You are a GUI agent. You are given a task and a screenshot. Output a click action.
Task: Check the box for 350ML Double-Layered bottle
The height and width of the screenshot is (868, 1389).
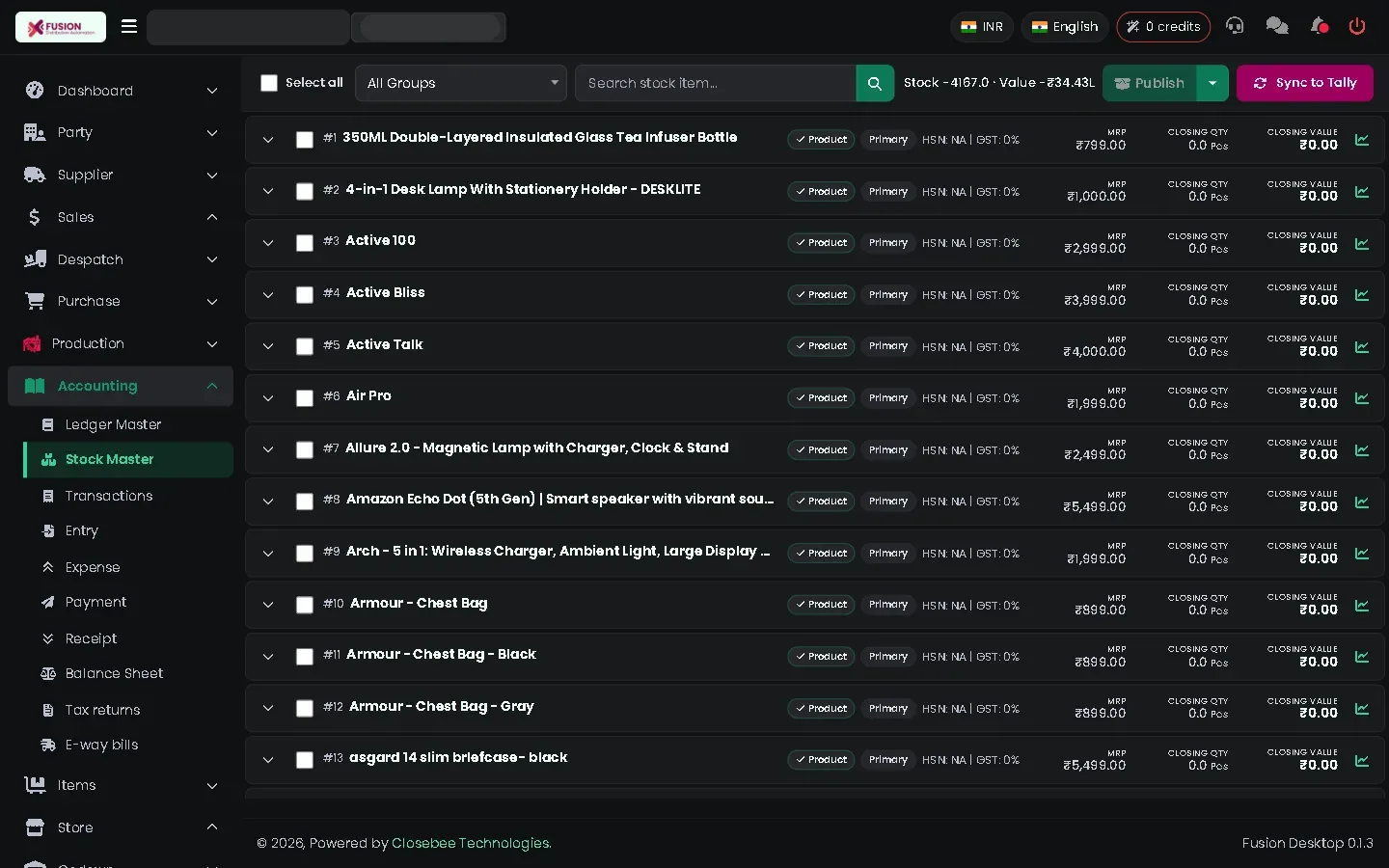[305, 140]
